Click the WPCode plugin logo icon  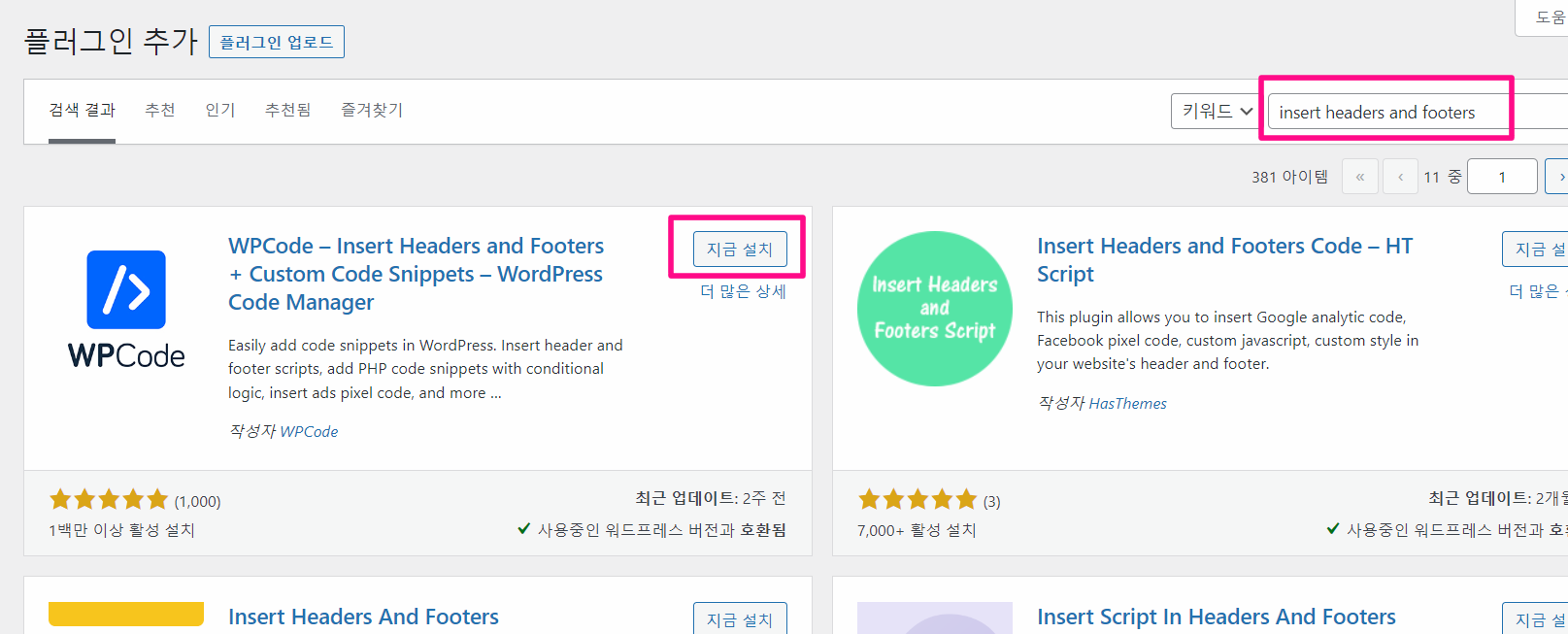(x=126, y=309)
